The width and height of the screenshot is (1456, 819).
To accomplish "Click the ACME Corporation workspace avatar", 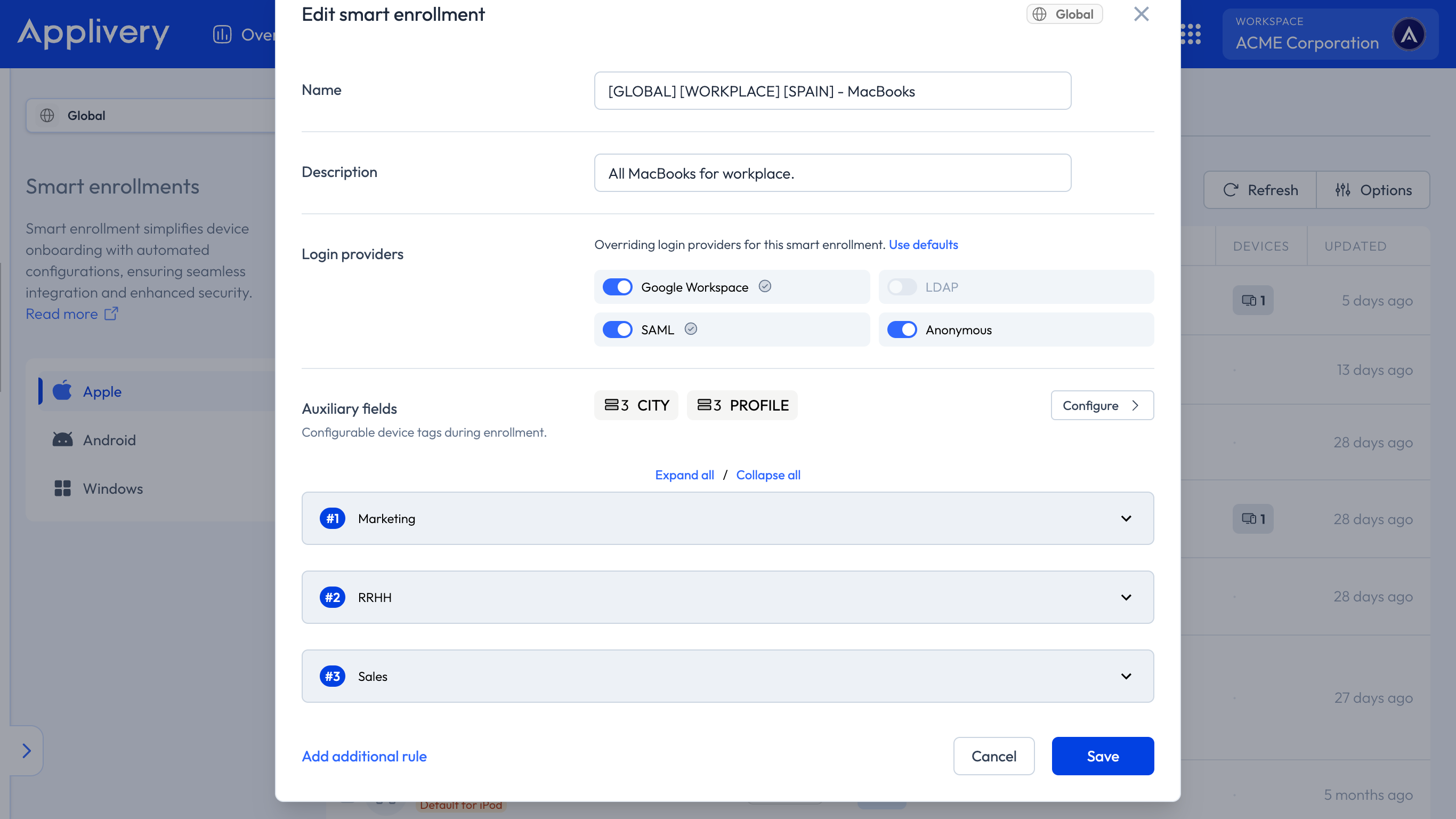I will 1408,35.
